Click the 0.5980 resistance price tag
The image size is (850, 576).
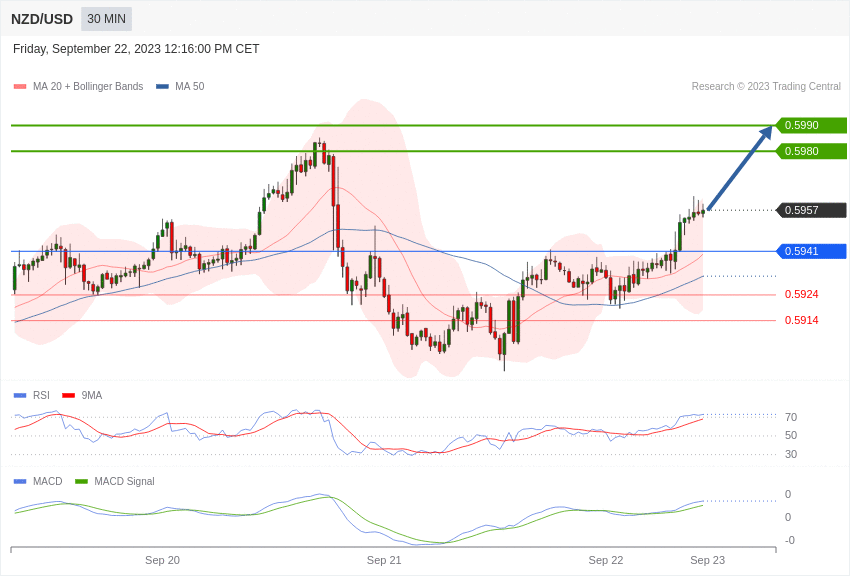pos(811,151)
